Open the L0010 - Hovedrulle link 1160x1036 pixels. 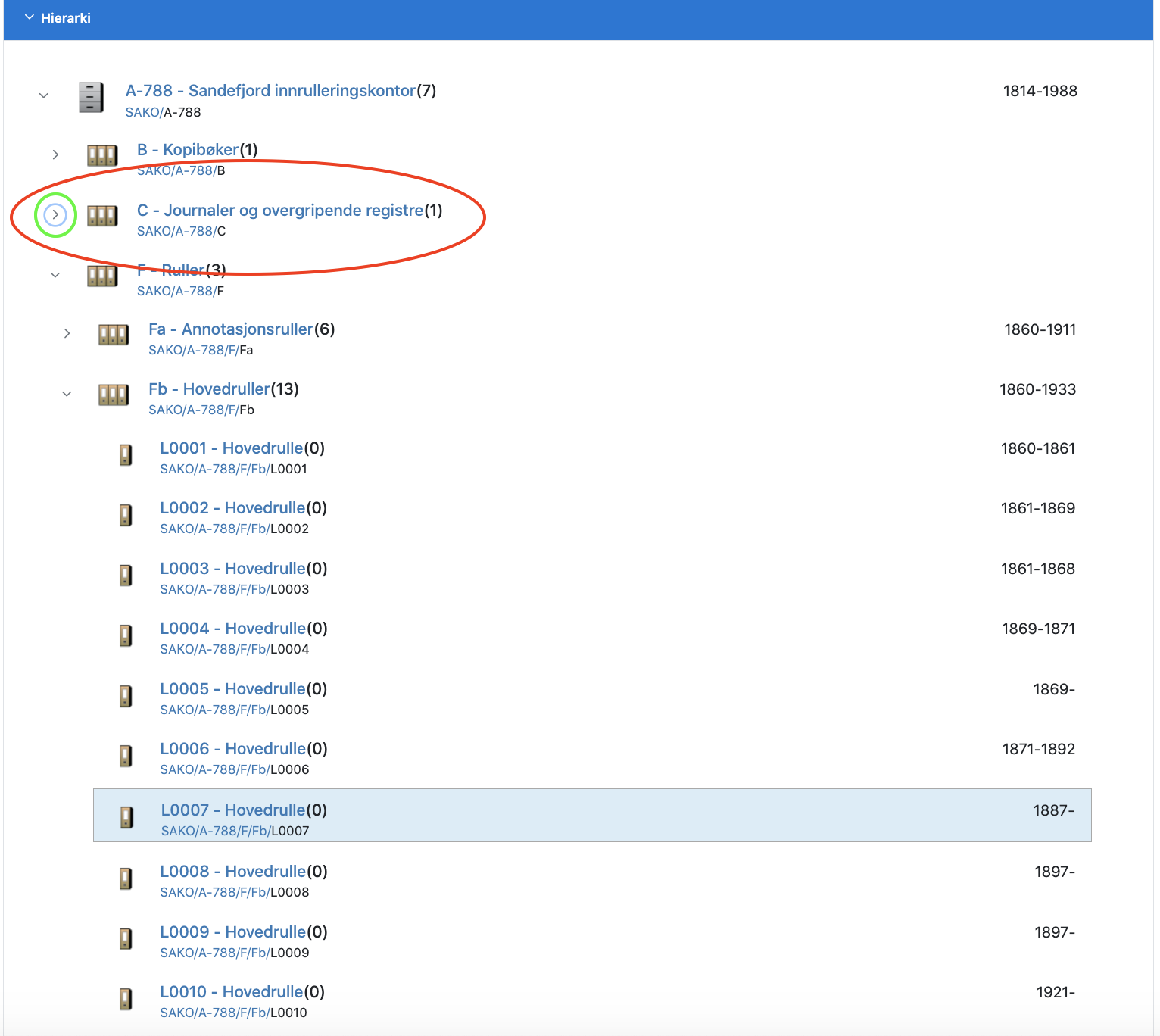(232, 992)
